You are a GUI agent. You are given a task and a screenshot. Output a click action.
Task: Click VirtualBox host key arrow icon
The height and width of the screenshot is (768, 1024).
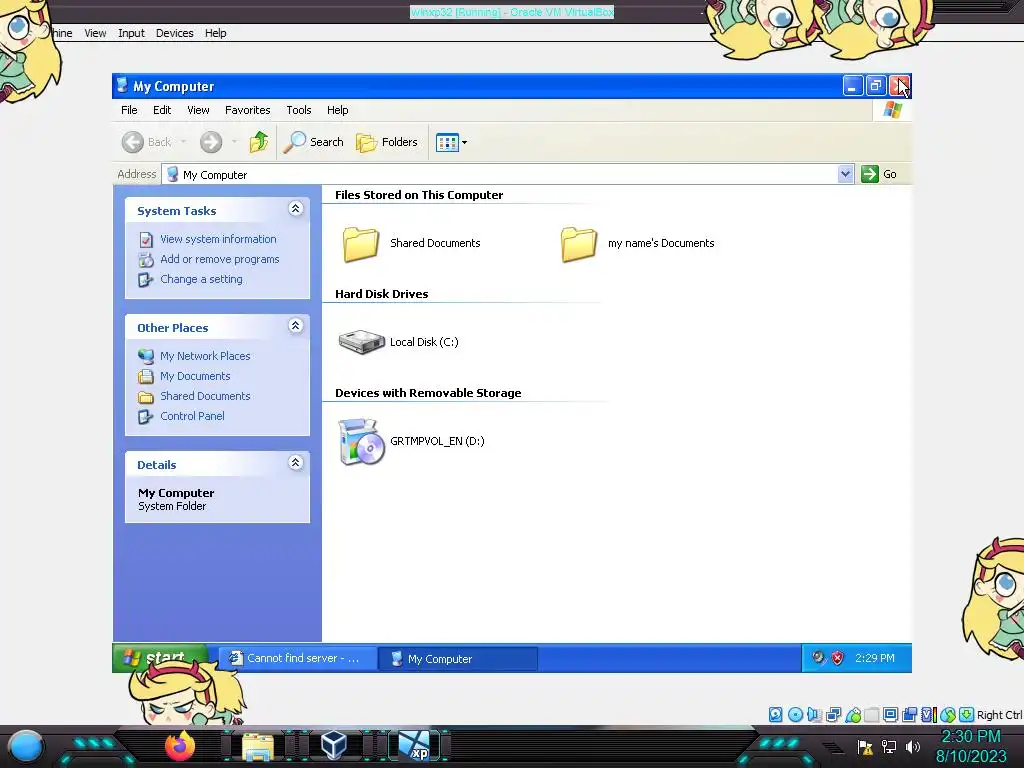967,714
